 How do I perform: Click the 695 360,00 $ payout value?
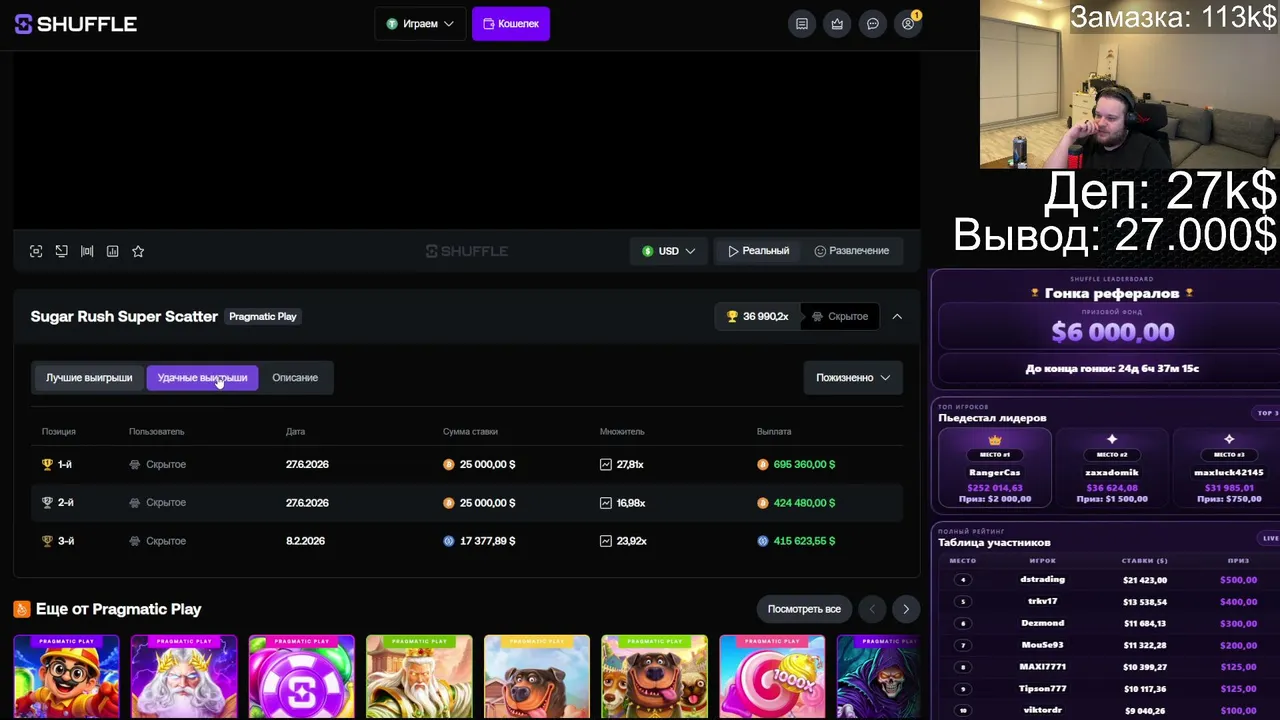click(x=804, y=464)
